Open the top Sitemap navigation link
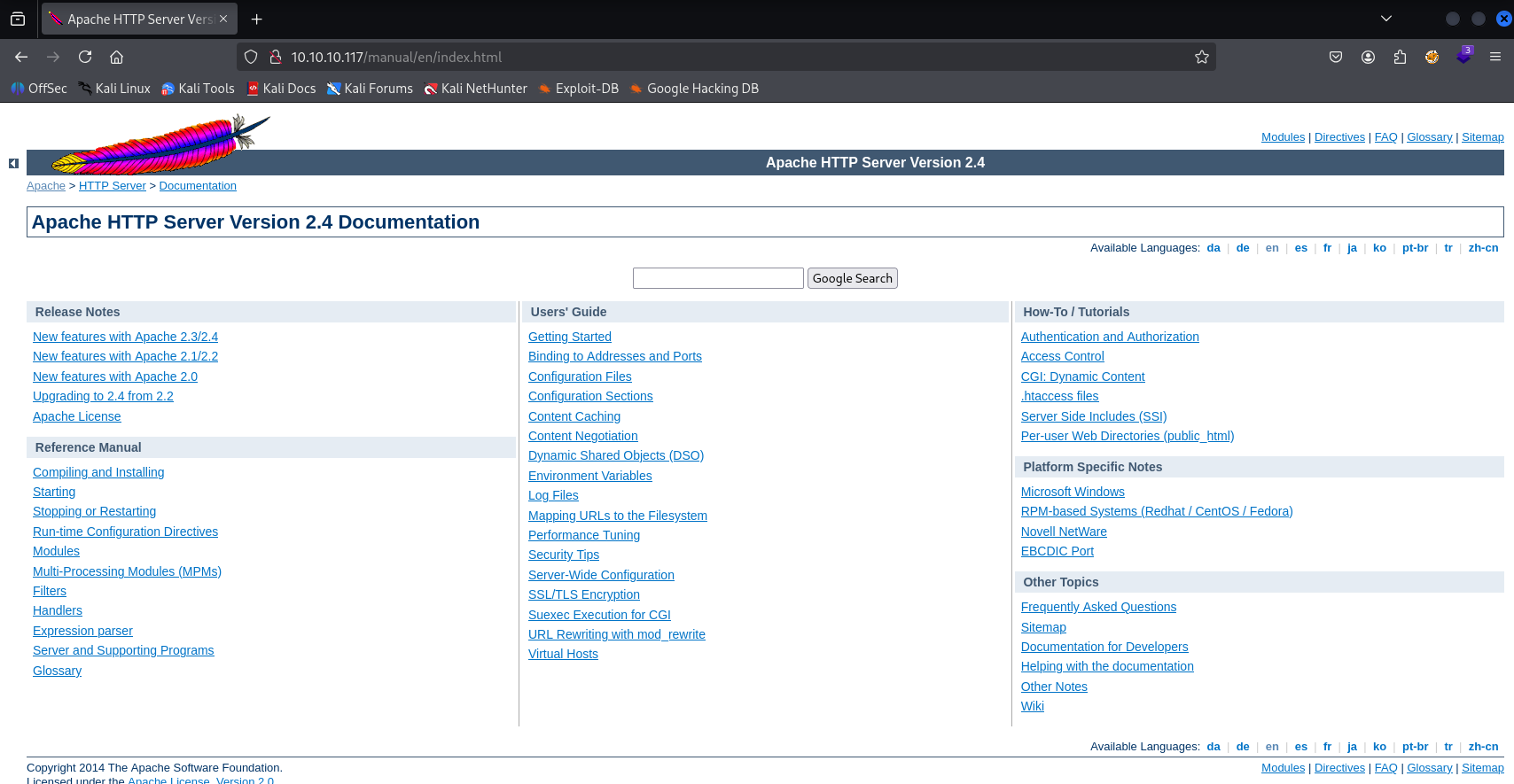 tap(1482, 137)
